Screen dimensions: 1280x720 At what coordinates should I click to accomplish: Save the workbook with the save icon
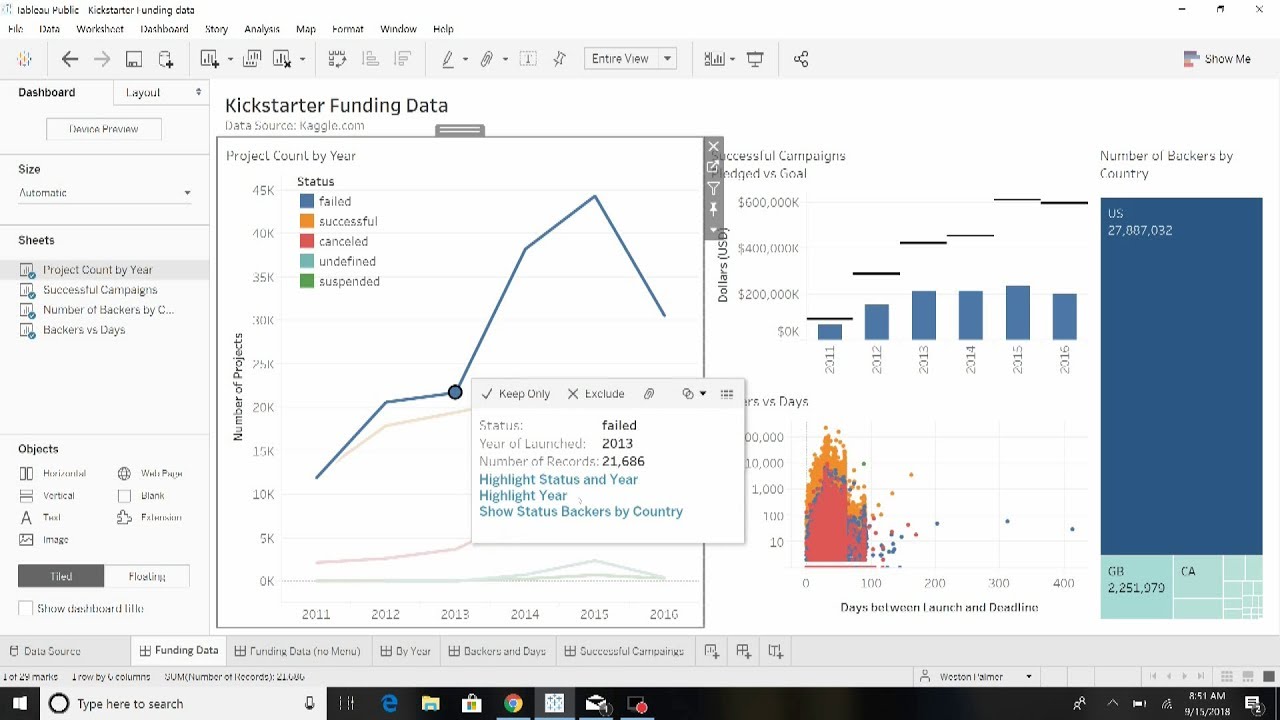click(x=133, y=59)
